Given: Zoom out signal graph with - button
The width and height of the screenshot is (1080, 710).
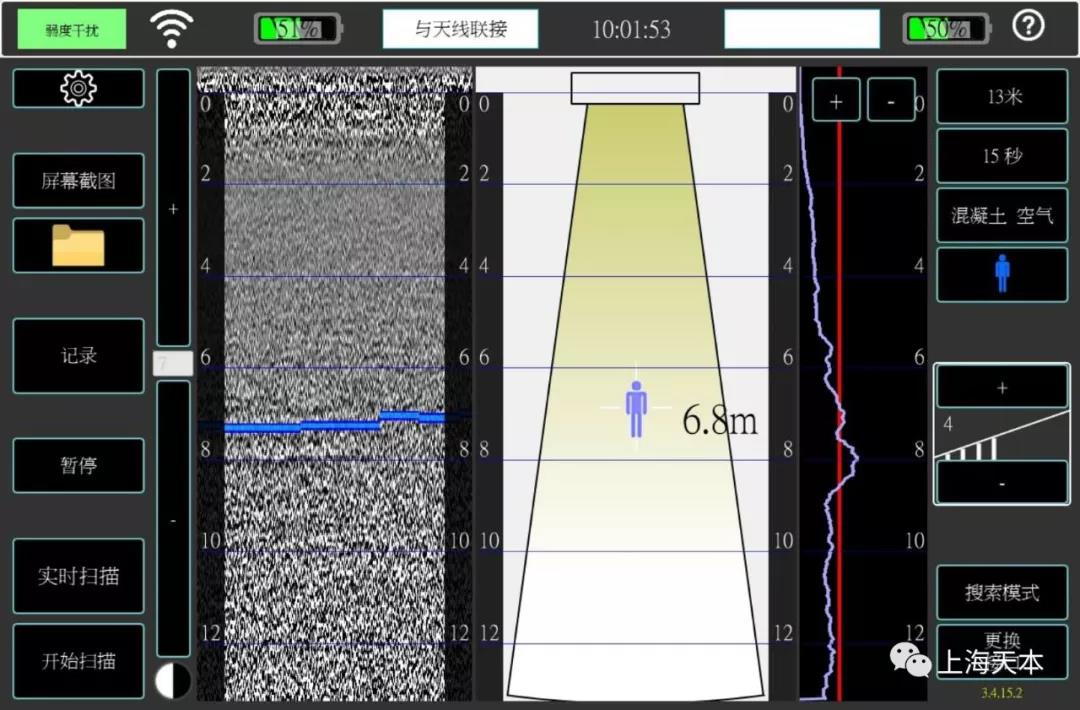Looking at the screenshot, I should 891,101.
